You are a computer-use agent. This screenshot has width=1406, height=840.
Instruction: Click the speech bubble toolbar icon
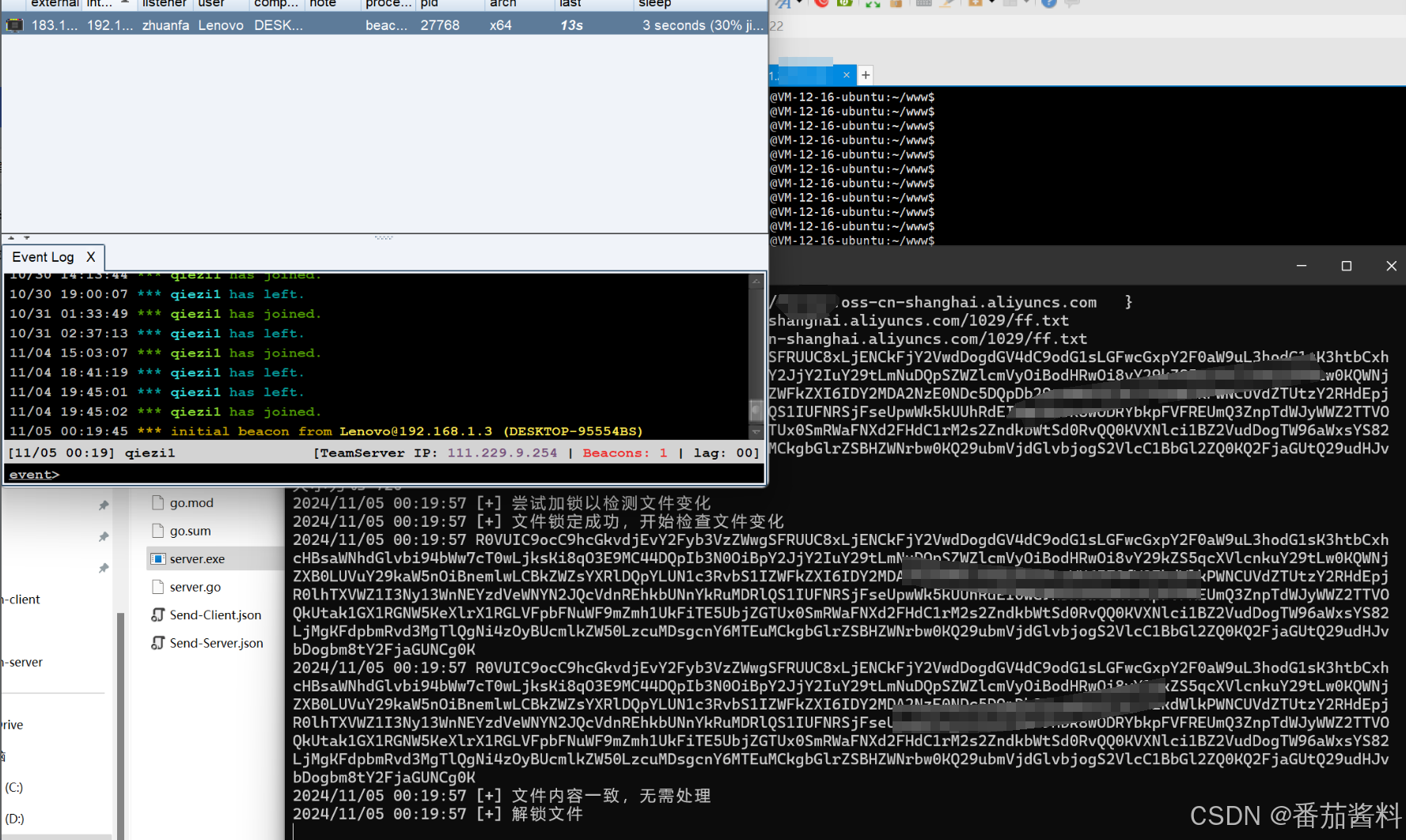(x=1072, y=3)
